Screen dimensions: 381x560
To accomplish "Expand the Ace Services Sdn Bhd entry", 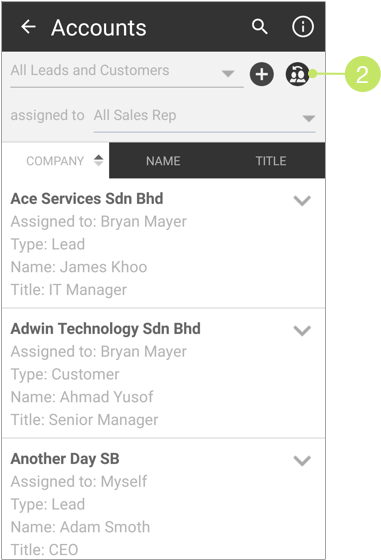I will click(302, 200).
